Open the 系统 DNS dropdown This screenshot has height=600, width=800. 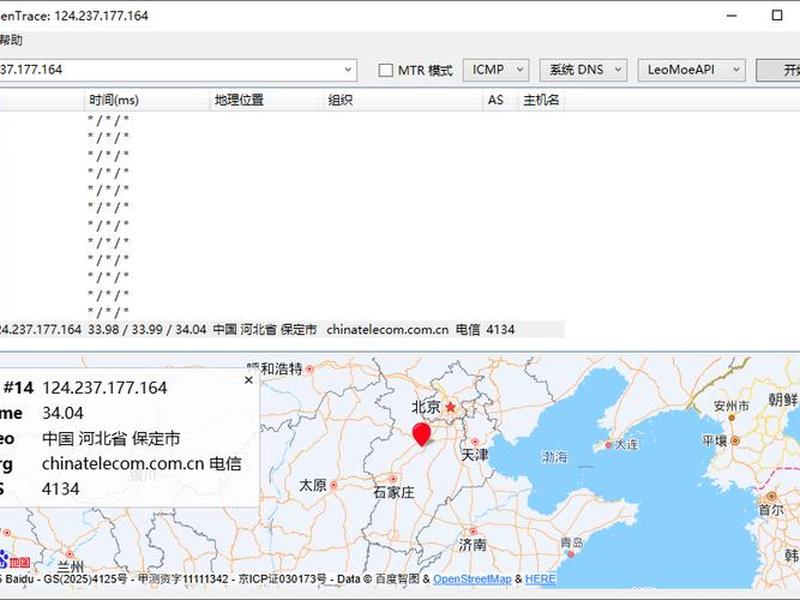583,70
